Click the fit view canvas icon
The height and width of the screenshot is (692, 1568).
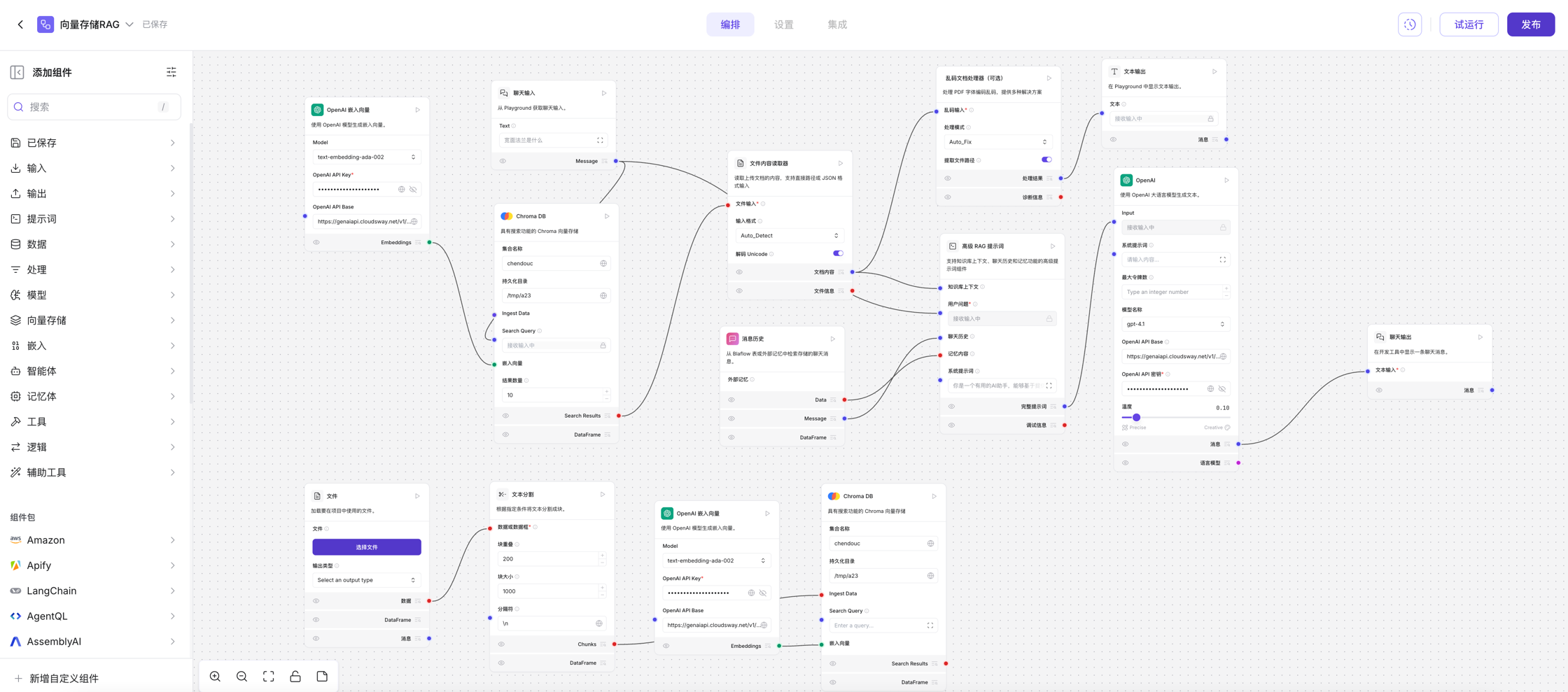coord(269,677)
